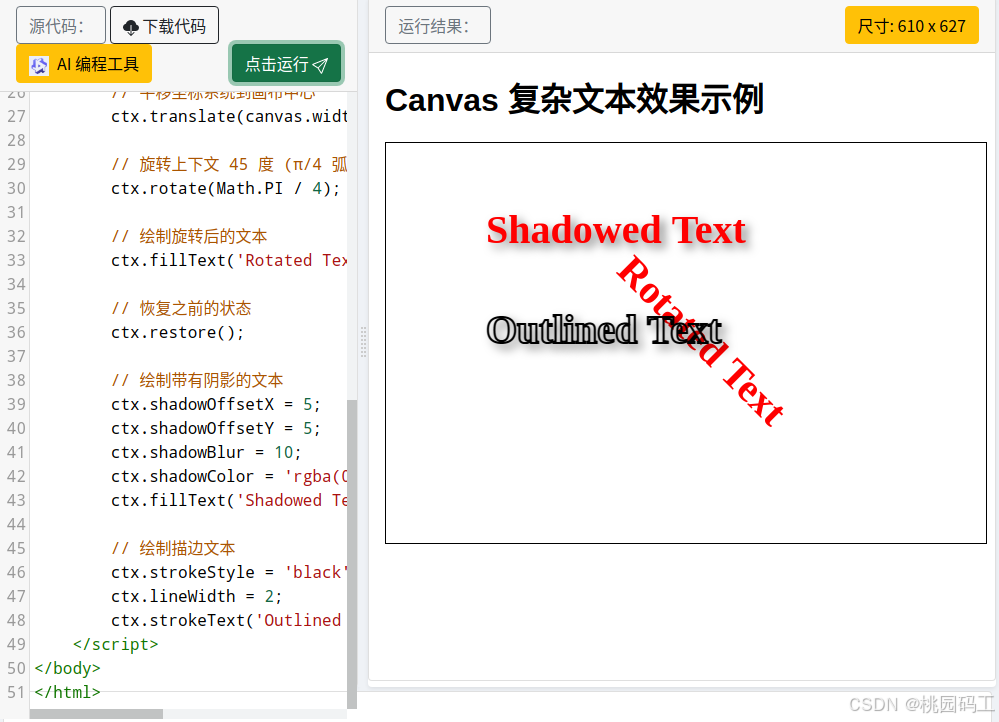Click the ctx.rotate(Math.PI / 4); code line

(226, 189)
